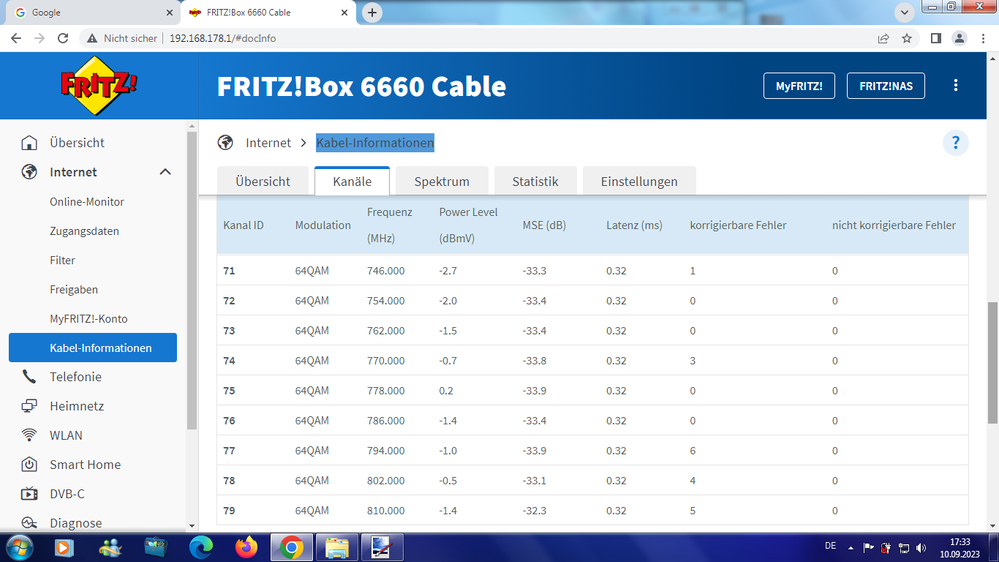Click the taskbar clock showing 17:33
Screen dimensions: 999x562
point(959,548)
